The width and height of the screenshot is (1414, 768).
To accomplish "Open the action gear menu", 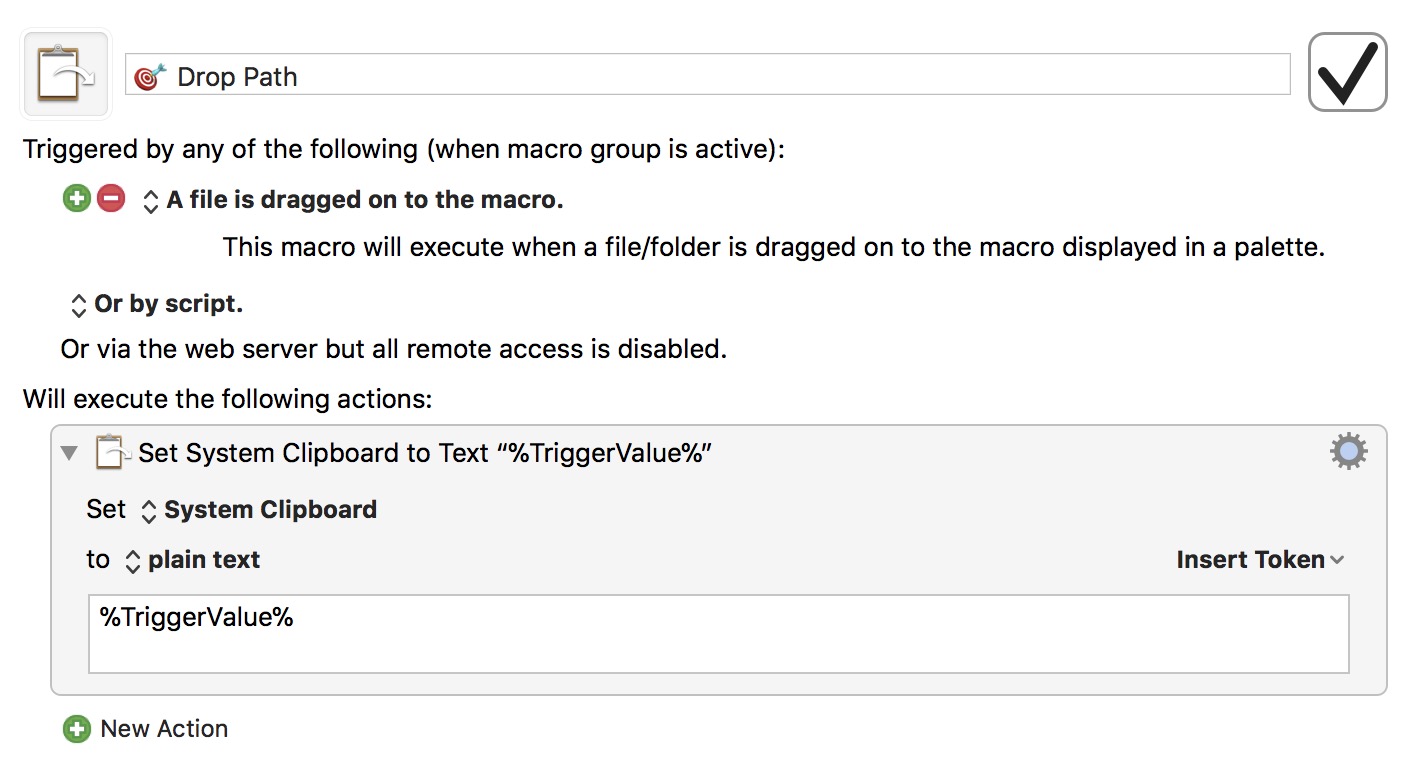I will (x=1349, y=452).
